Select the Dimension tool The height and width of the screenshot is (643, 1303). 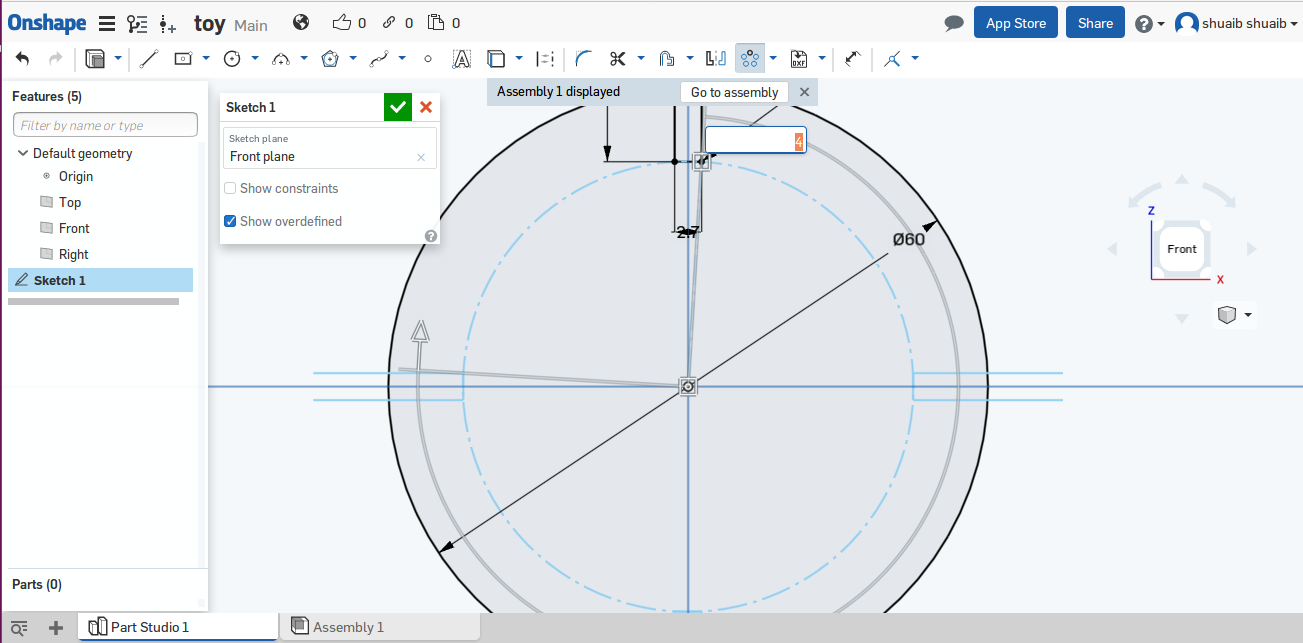point(851,59)
